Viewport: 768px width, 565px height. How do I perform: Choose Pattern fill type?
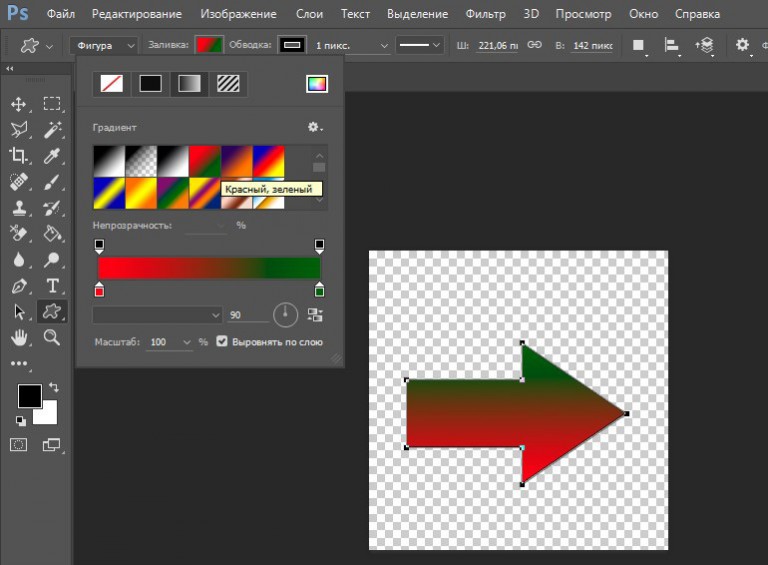click(x=228, y=84)
